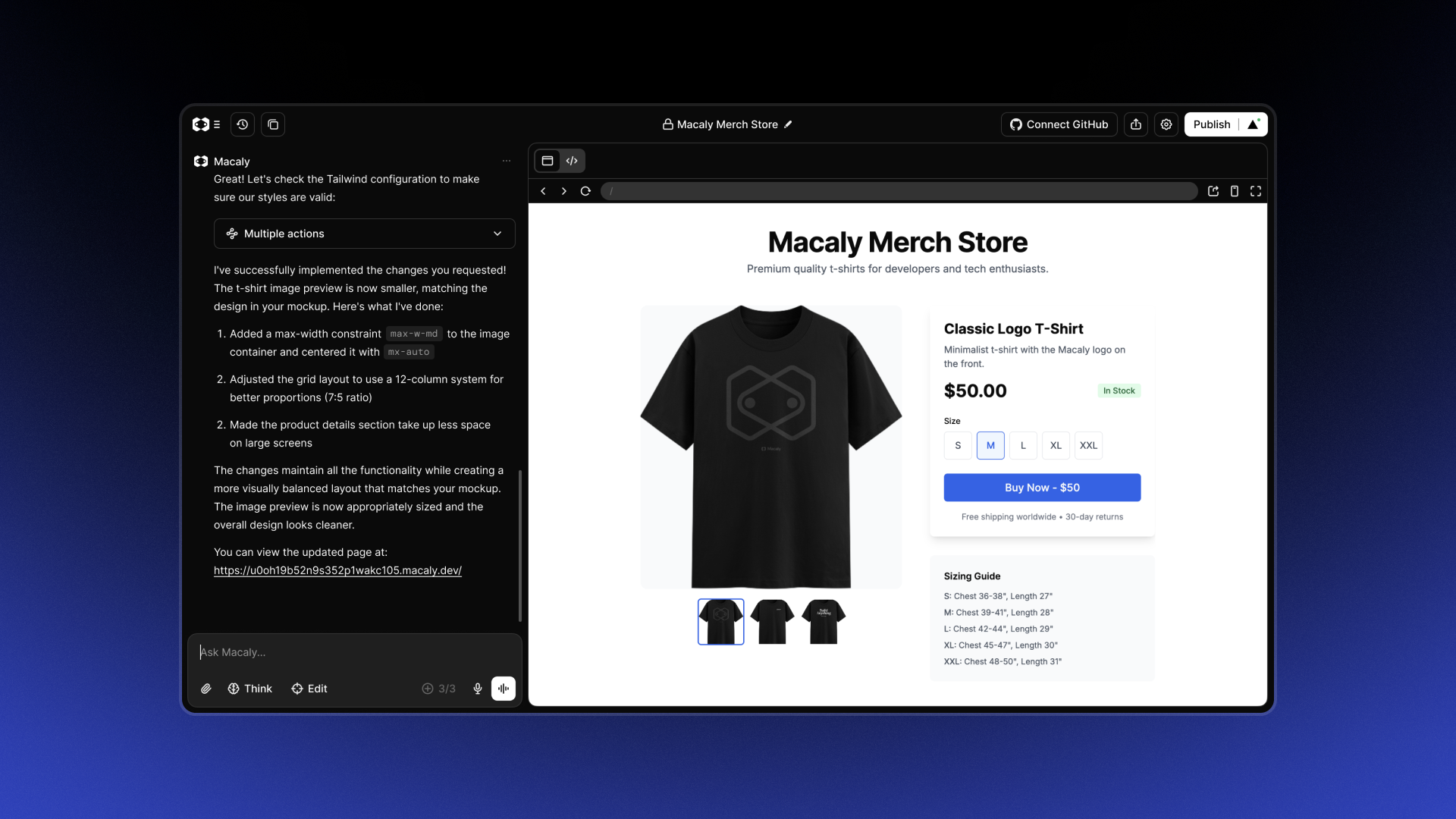Open the macaly.dev updated page link
Screen dimensions: 1456x819
pos(337,570)
